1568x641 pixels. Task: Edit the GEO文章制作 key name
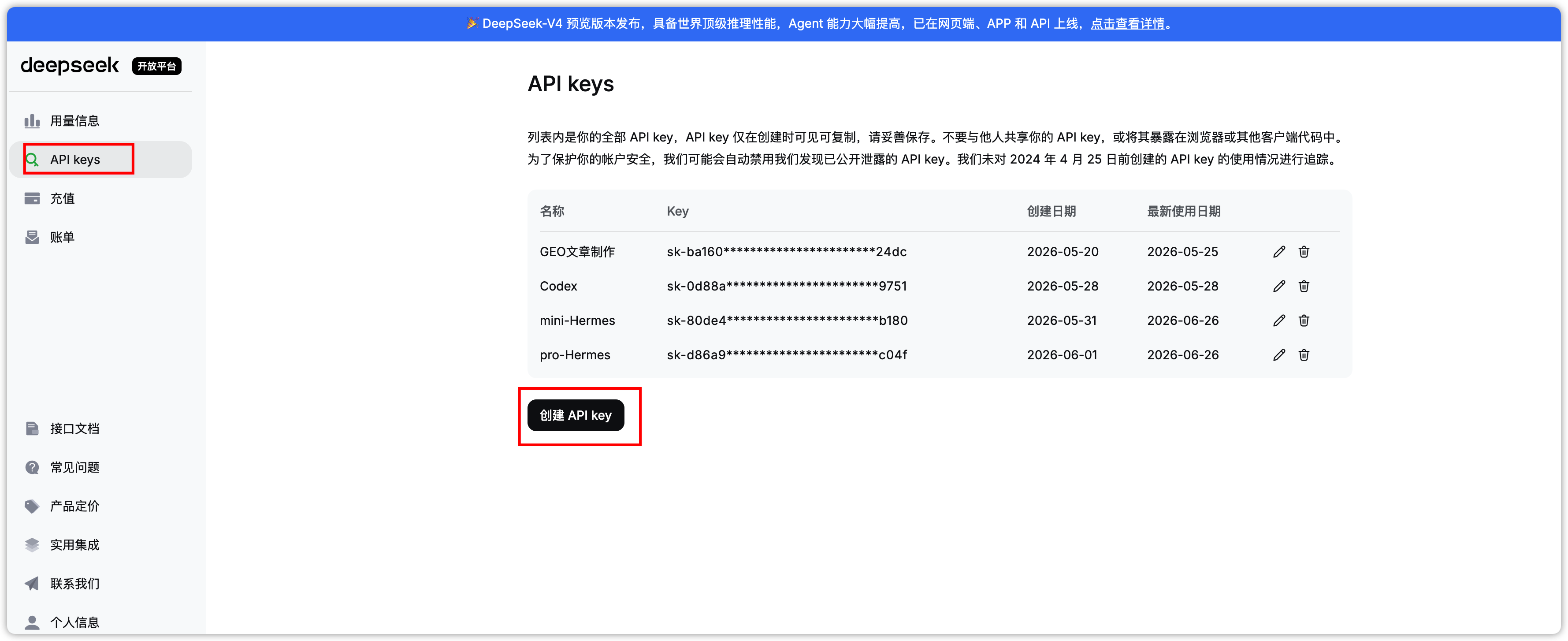point(1279,251)
